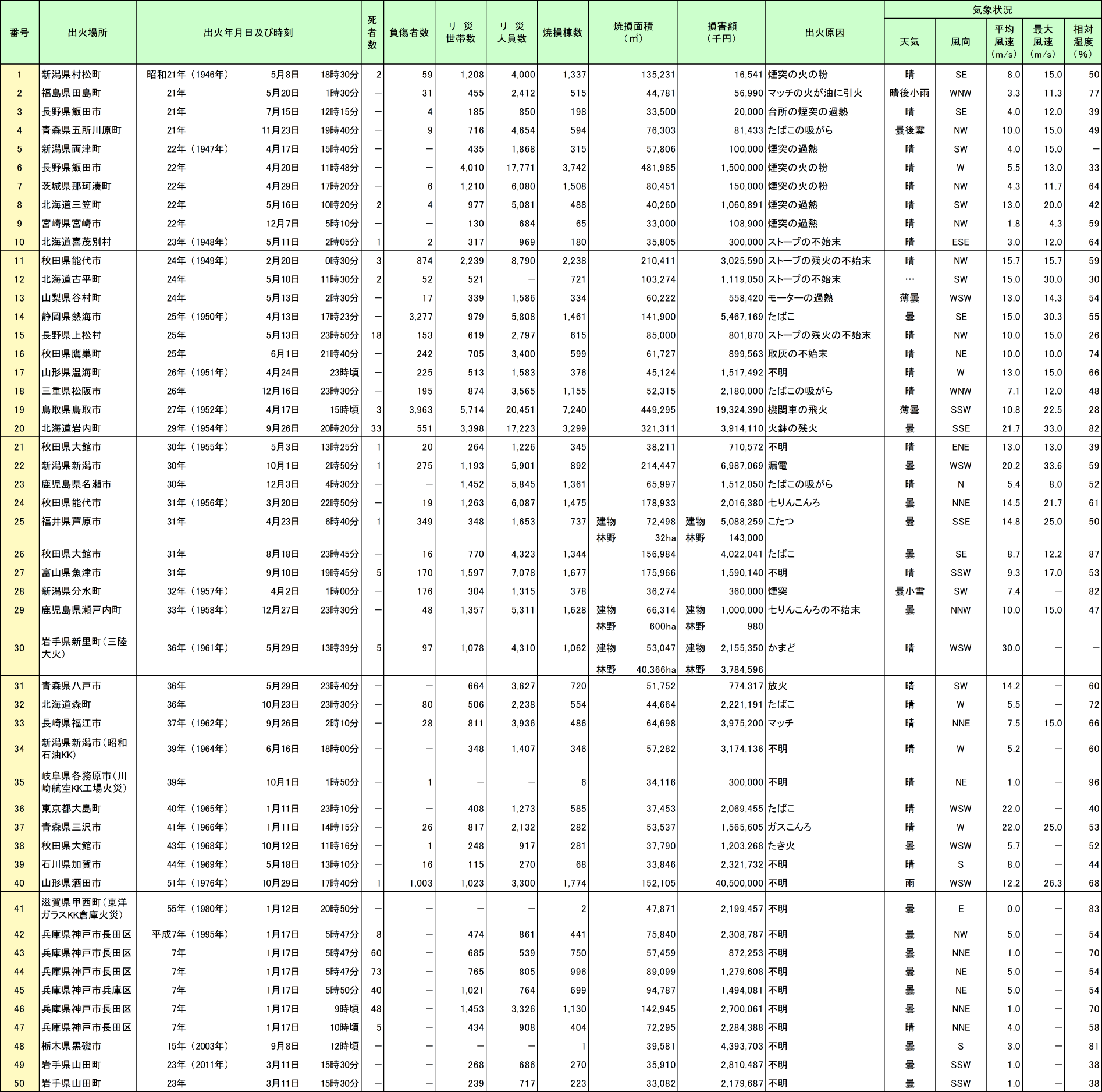Click the wind direction cell ENE
The width and height of the screenshot is (1102, 1092).
961,447
